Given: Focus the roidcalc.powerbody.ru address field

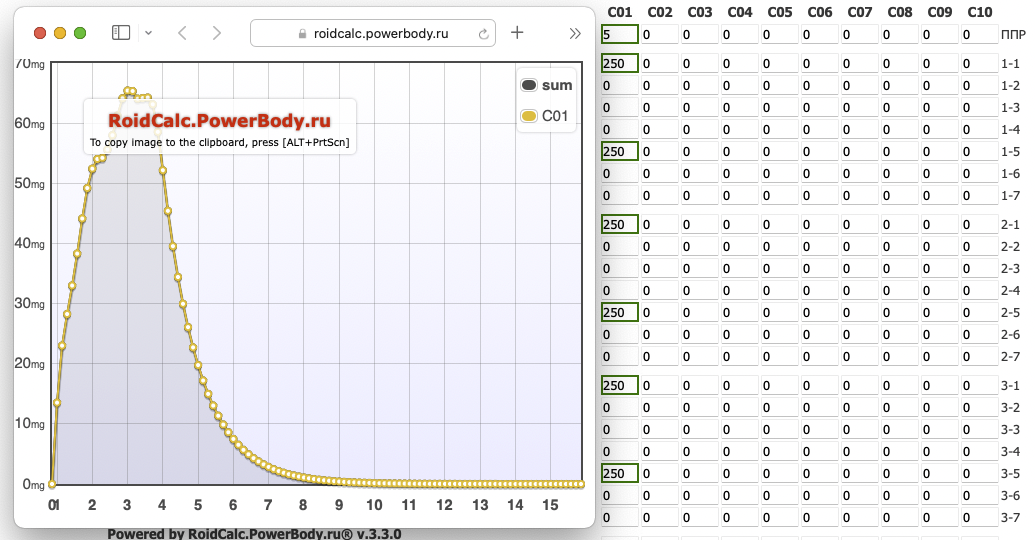Looking at the screenshot, I should coord(380,33).
